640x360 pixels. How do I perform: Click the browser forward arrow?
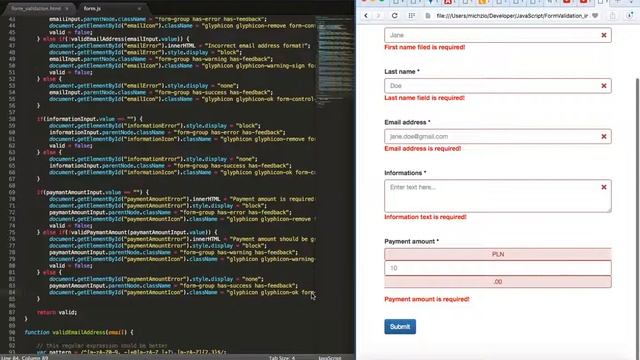pos(378,16)
